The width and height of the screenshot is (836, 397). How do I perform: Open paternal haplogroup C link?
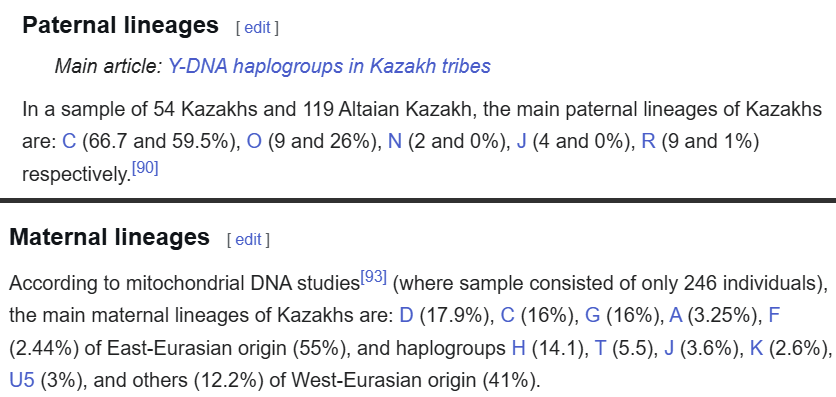click(69, 142)
